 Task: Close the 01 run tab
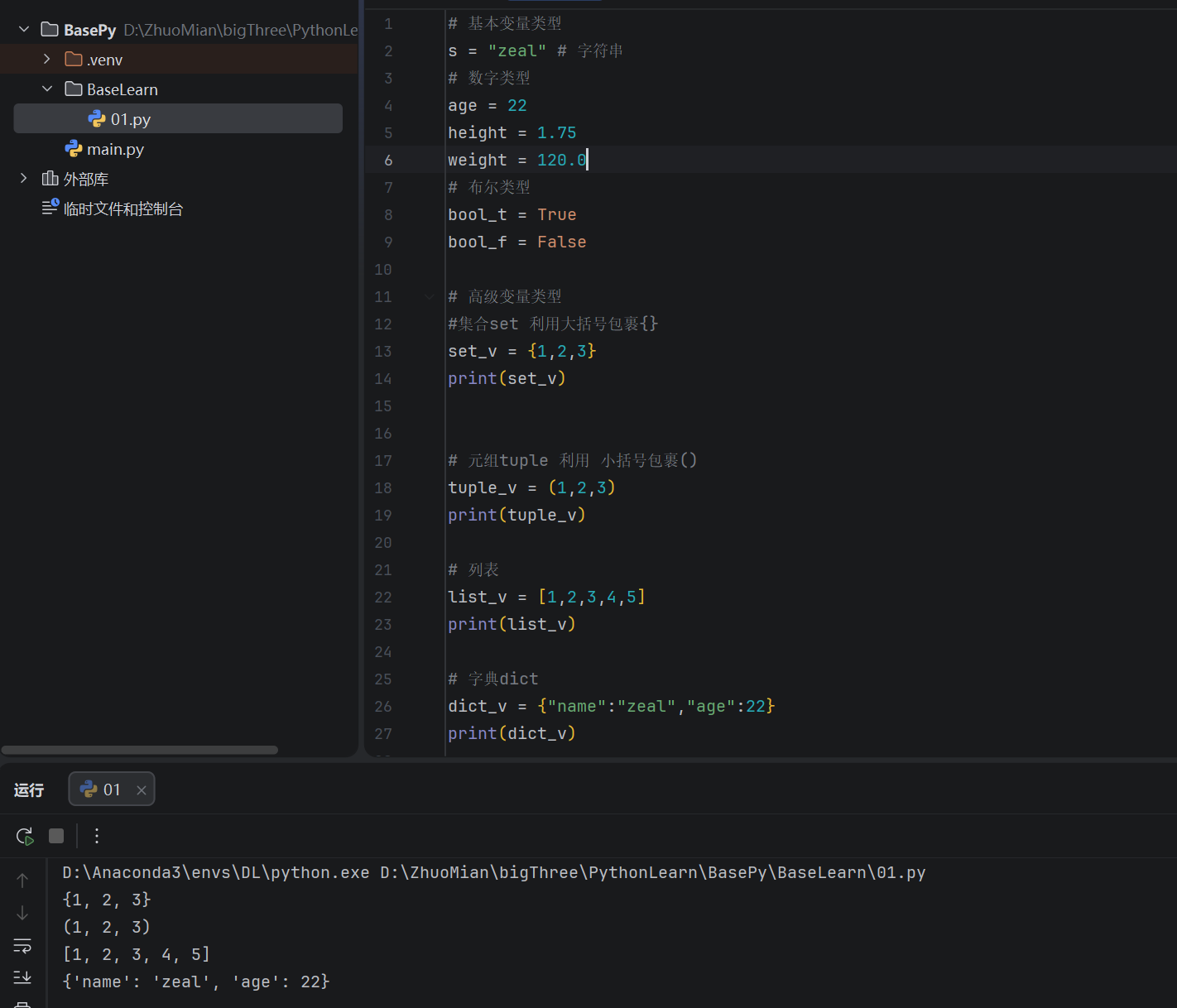(142, 790)
